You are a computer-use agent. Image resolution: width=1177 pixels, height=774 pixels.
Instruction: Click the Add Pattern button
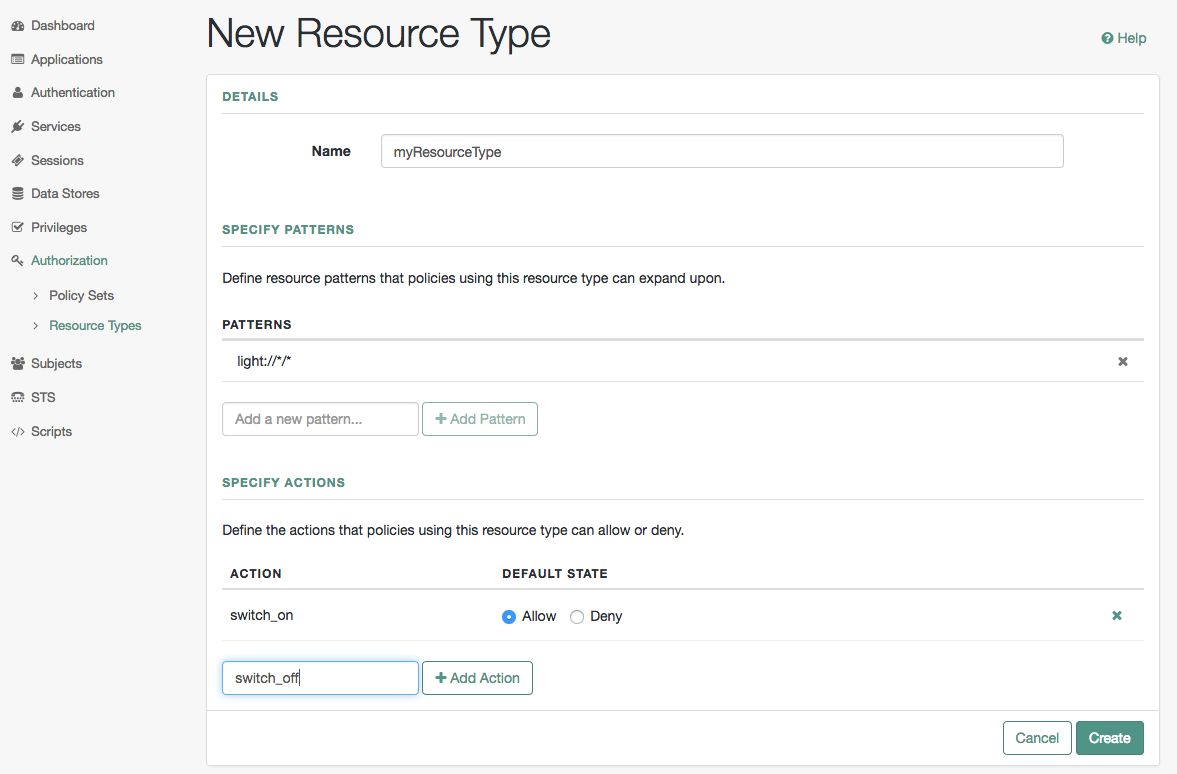(480, 419)
